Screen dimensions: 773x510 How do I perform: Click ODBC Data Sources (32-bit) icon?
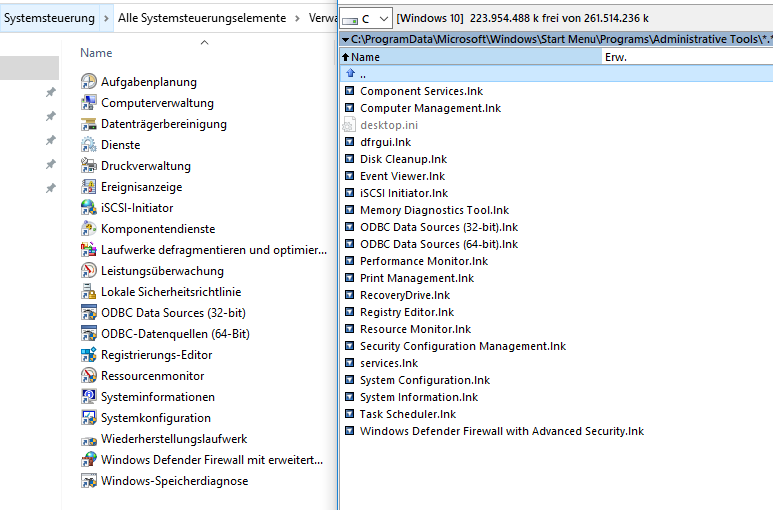(89, 312)
